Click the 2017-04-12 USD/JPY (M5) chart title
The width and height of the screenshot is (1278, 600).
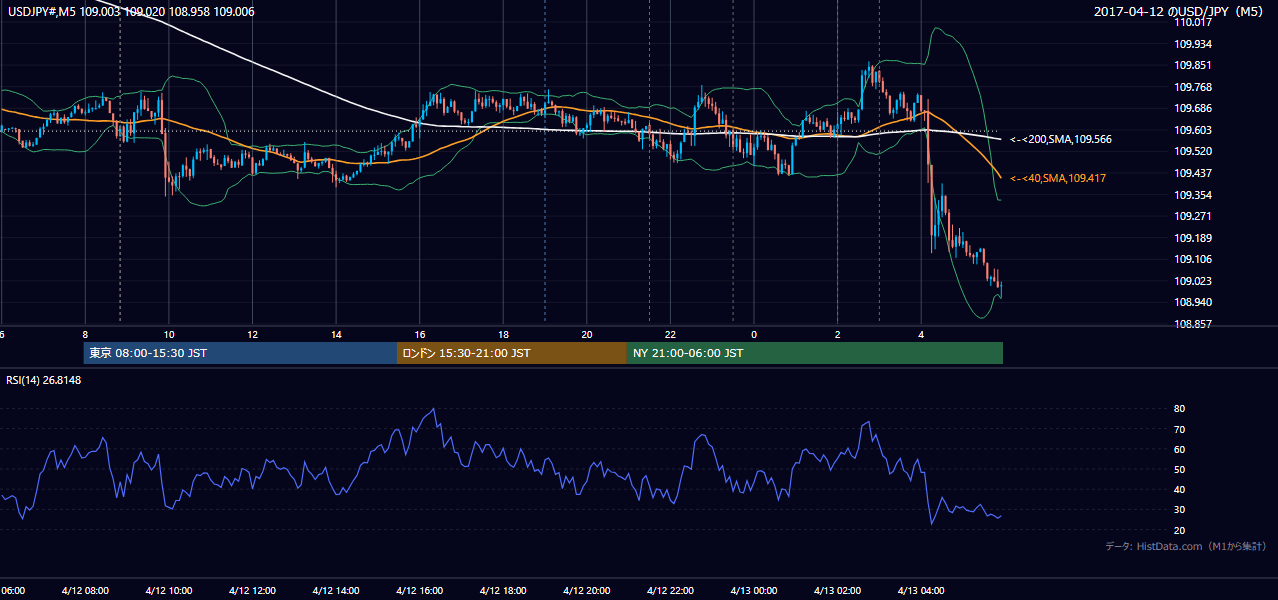[1180, 12]
